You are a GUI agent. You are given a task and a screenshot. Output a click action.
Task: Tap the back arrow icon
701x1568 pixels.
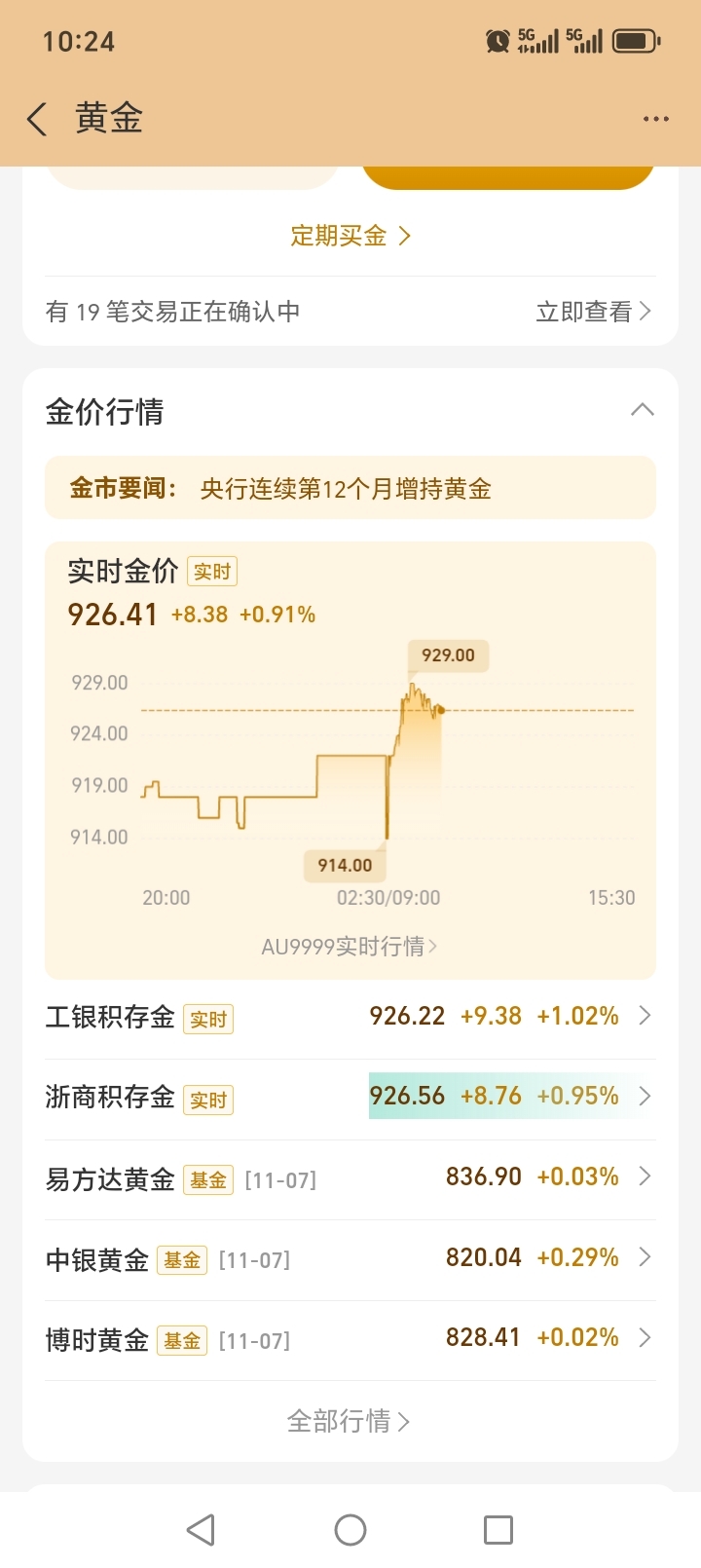(x=37, y=120)
